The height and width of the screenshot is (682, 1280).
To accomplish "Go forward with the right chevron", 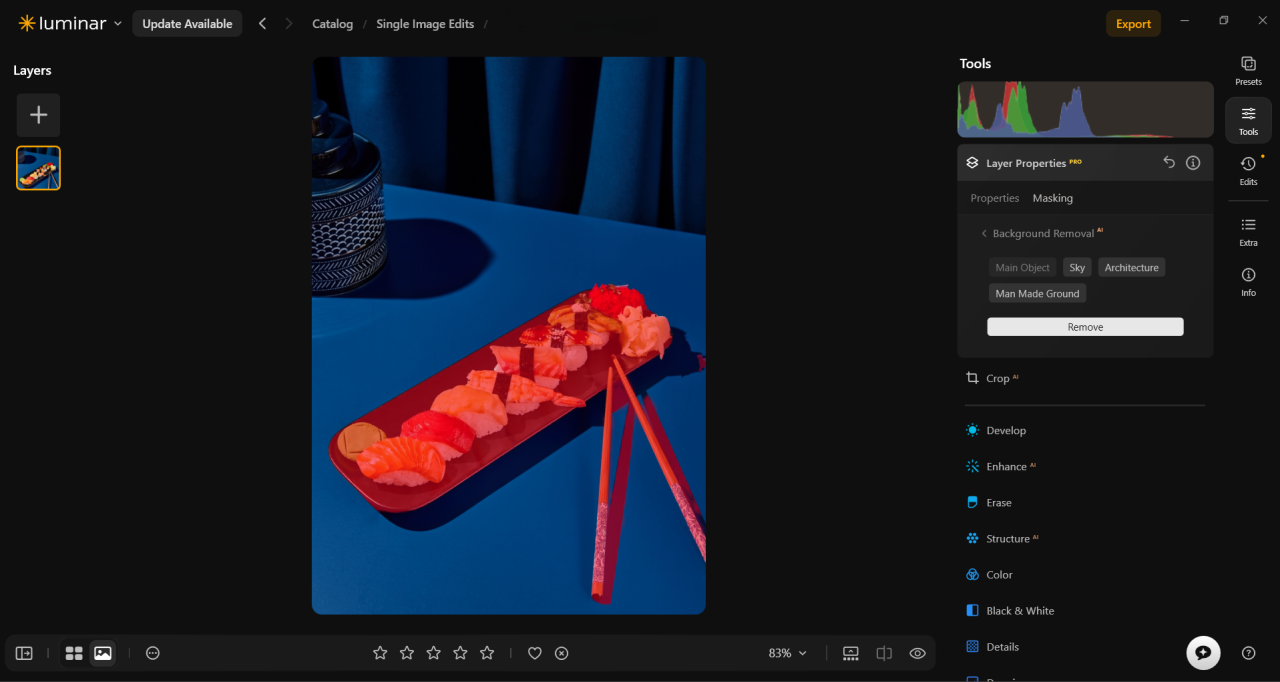I will click(x=289, y=24).
